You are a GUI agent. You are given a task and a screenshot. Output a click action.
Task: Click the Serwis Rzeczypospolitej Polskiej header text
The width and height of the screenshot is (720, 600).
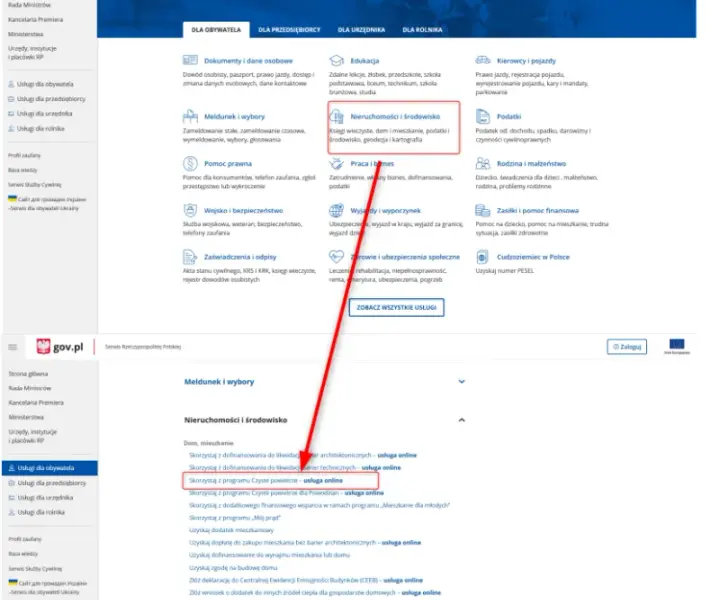(x=143, y=347)
